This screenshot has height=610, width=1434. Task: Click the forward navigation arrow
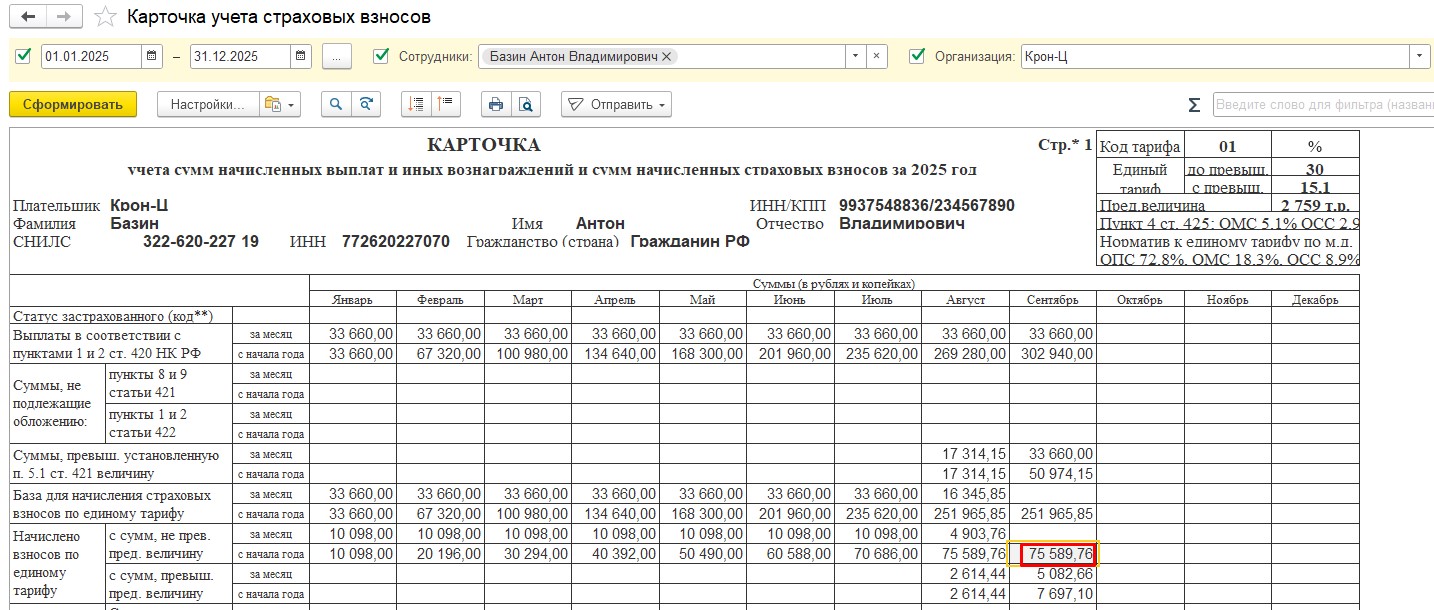coord(63,17)
